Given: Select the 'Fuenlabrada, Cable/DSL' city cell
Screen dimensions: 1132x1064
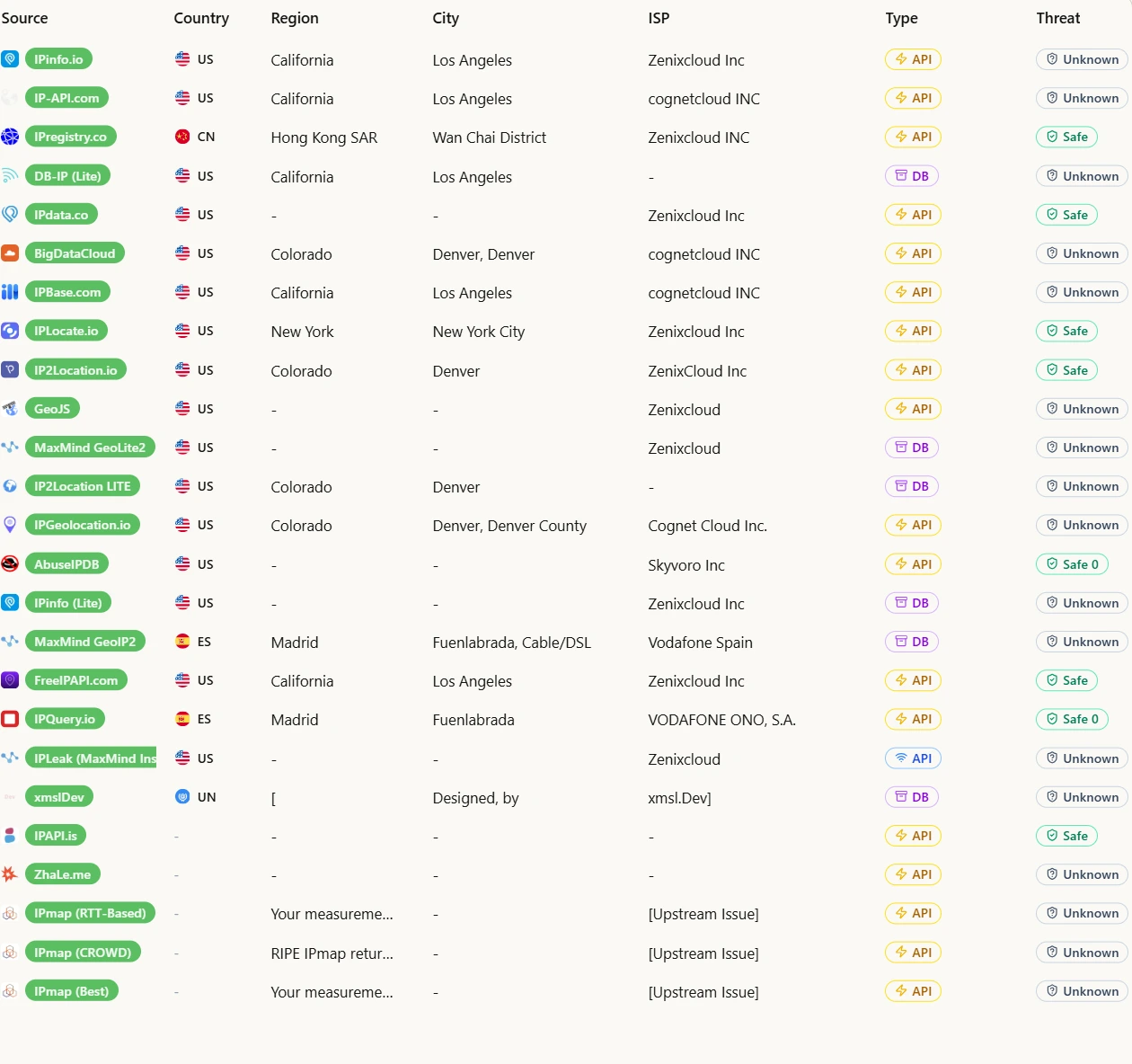Looking at the screenshot, I should [512, 643].
